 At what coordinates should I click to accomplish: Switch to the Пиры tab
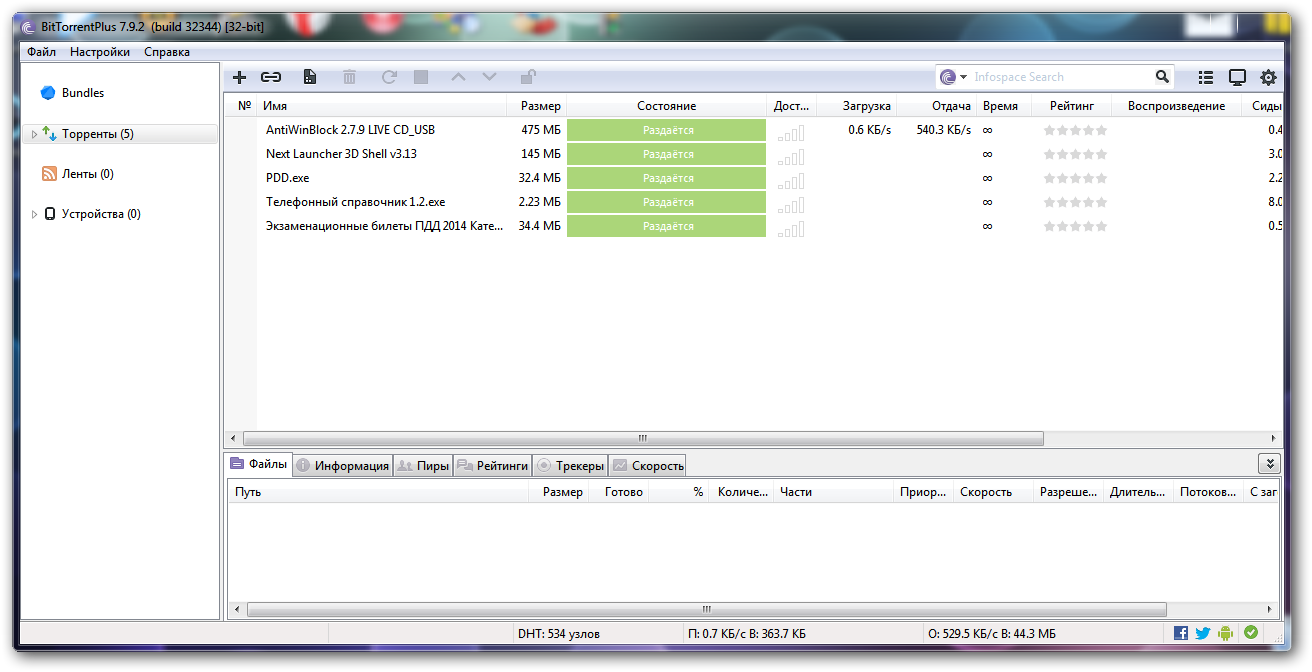(423, 465)
